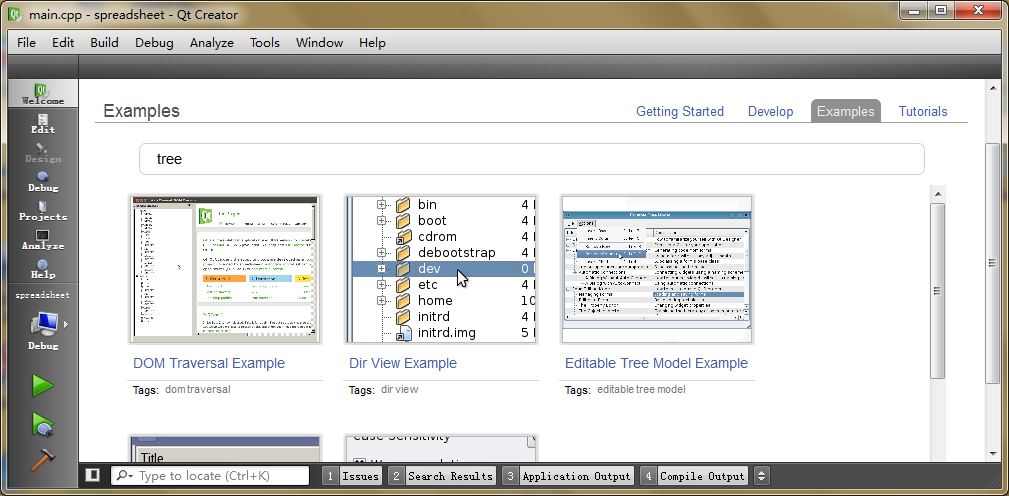
Task: Click the Dir View Example title link
Action: point(403,363)
